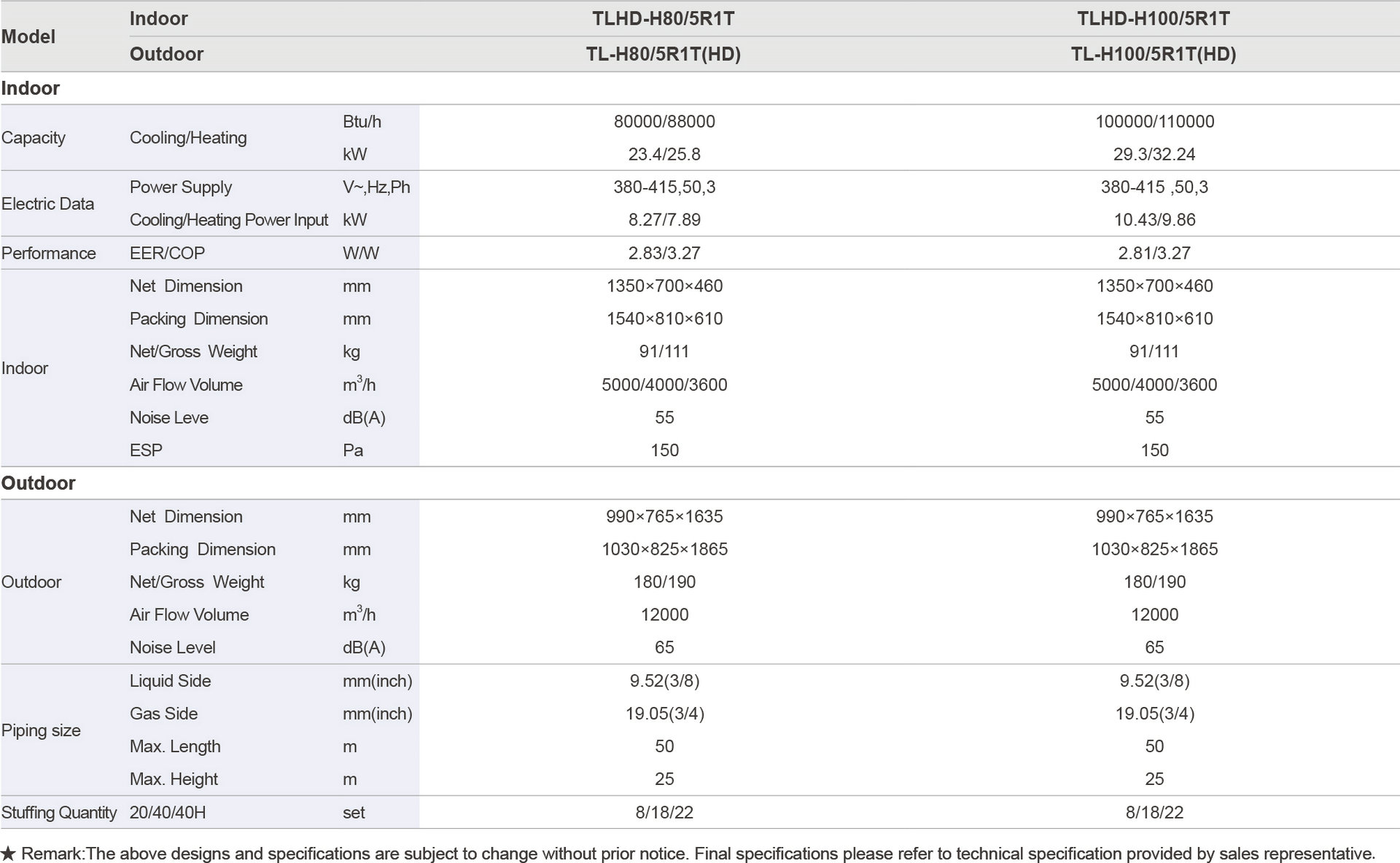Screen dimensions: 1400x863
Task: Click the star icon before Remark
Action: tap(8, 854)
